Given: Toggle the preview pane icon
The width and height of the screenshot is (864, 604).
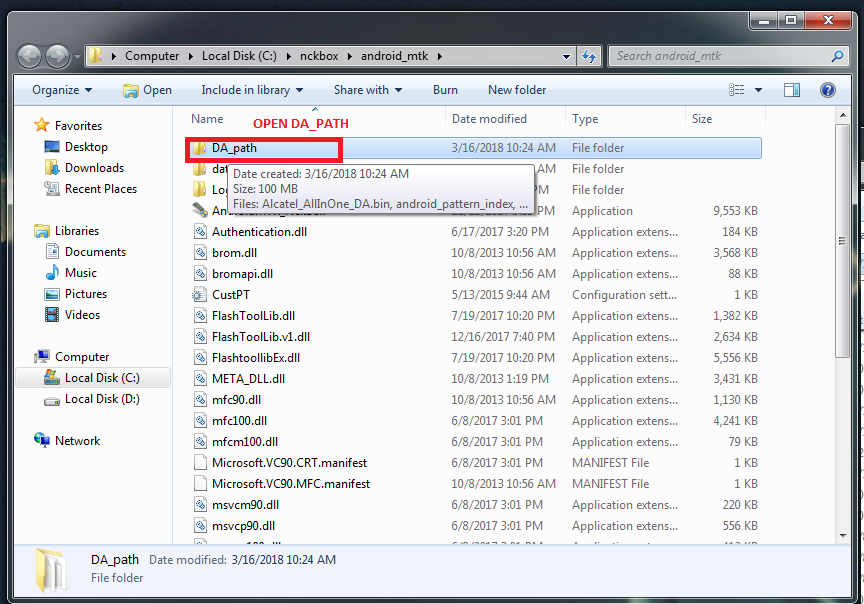Looking at the screenshot, I should 792,90.
